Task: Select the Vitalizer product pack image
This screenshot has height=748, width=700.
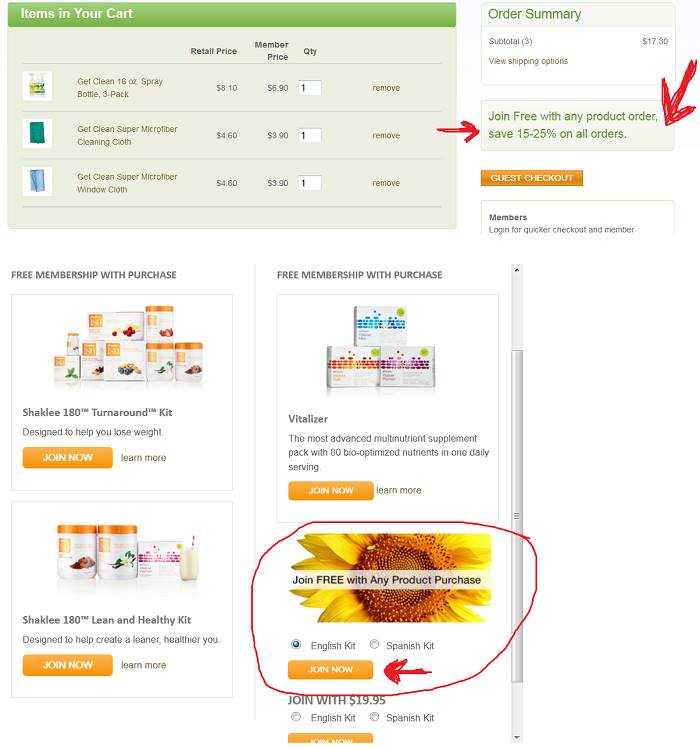Action: 380,348
